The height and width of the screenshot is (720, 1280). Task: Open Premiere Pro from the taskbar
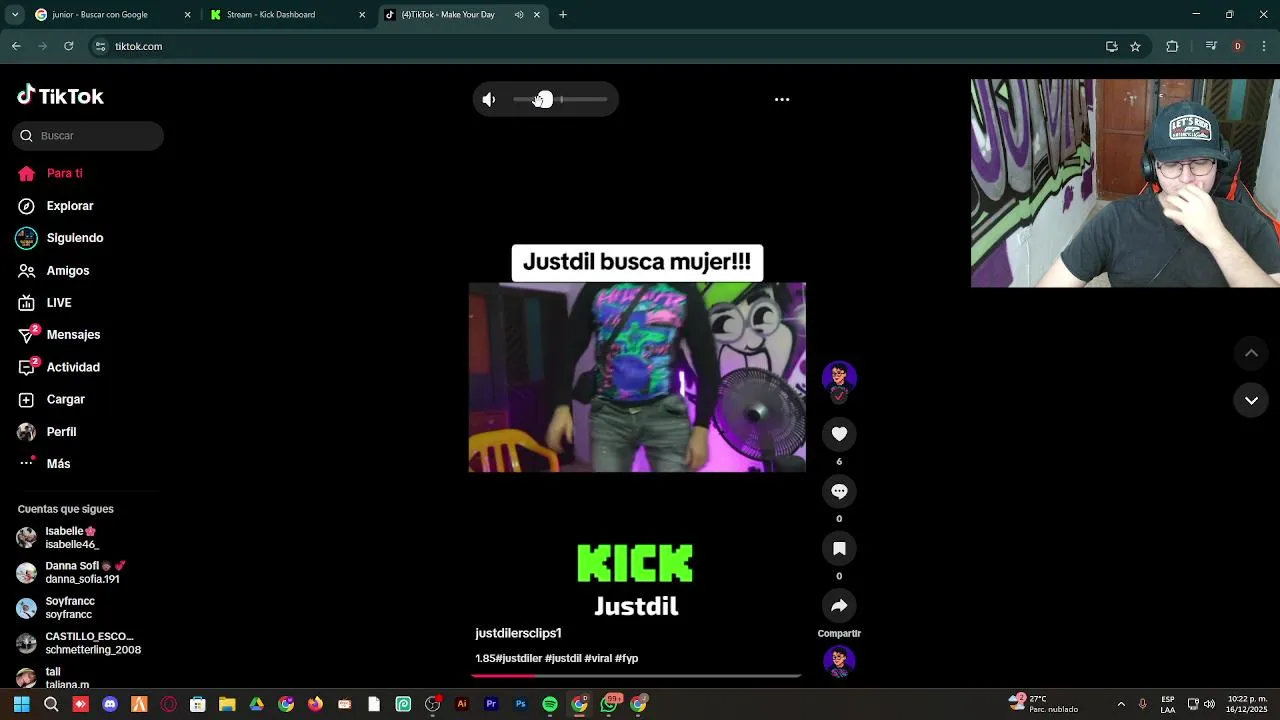pos(491,704)
